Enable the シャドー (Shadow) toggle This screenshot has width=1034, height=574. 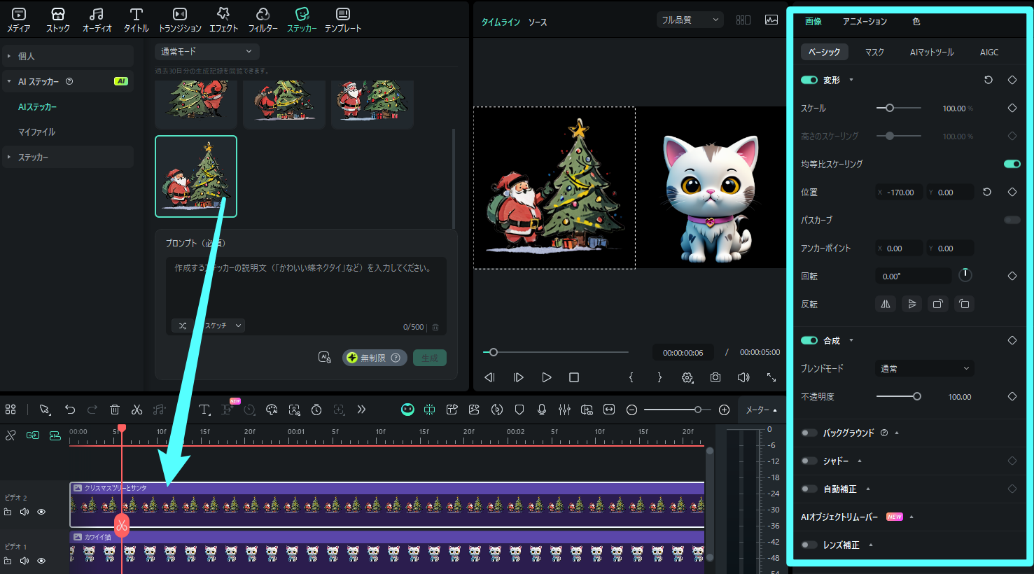810,461
